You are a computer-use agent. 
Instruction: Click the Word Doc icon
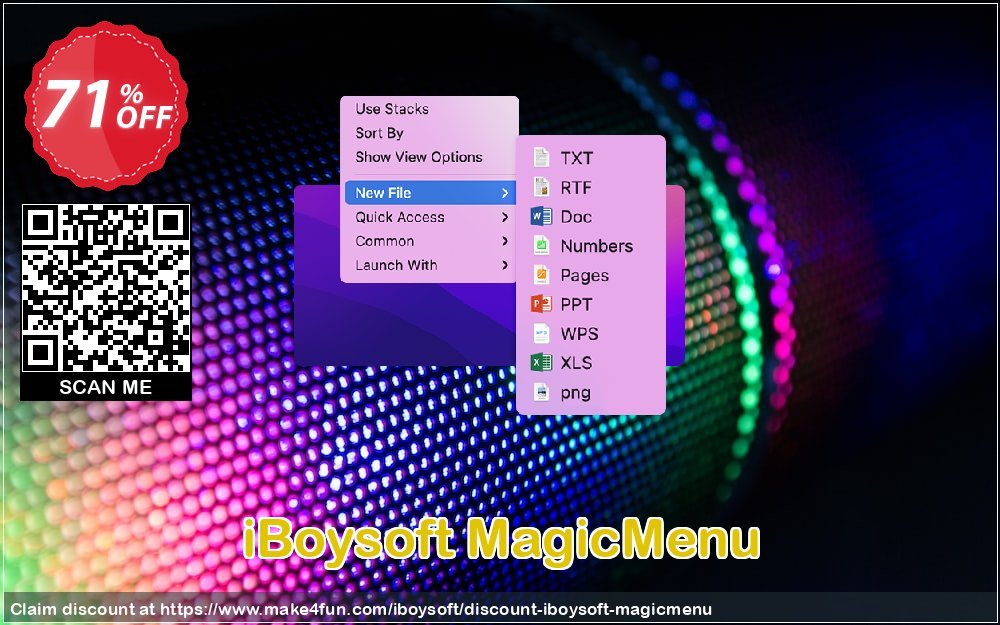tap(541, 216)
